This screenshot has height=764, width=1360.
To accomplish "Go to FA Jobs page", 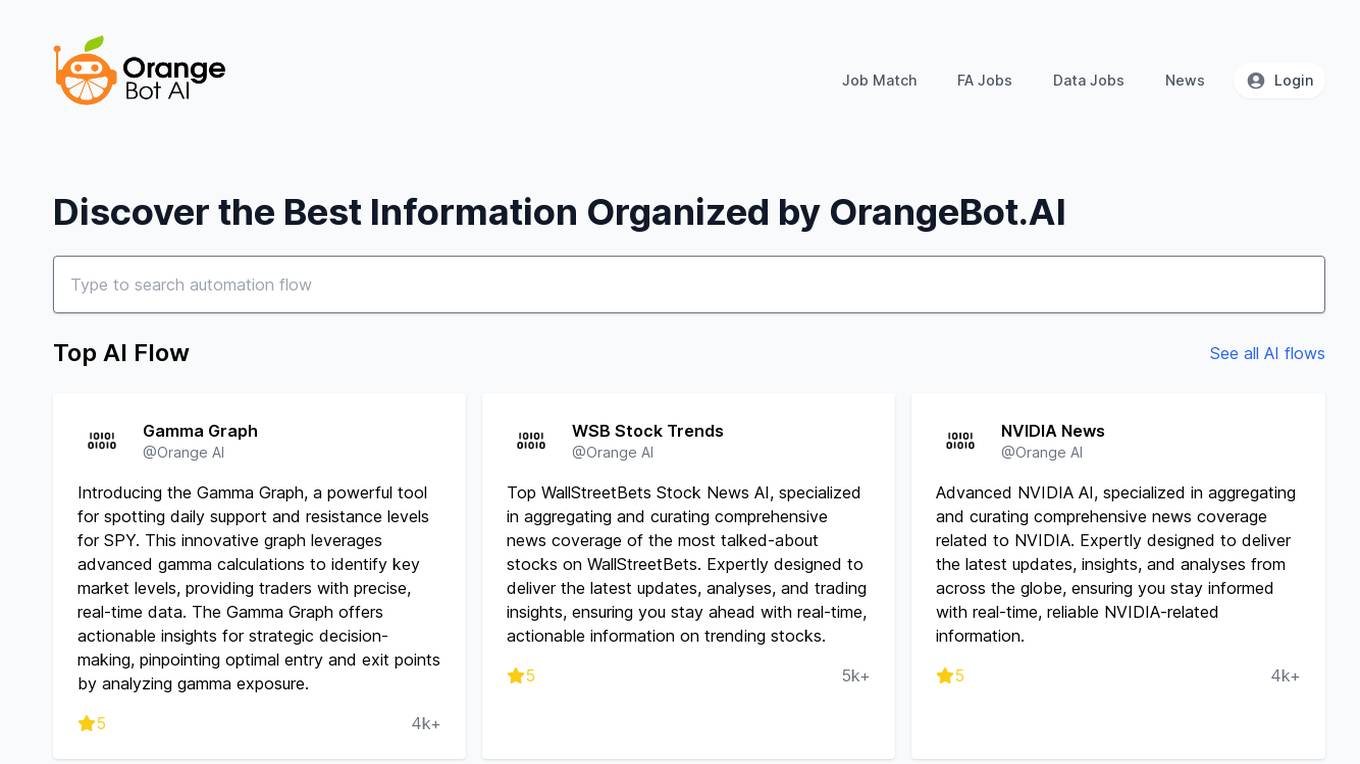I will tap(984, 81).
